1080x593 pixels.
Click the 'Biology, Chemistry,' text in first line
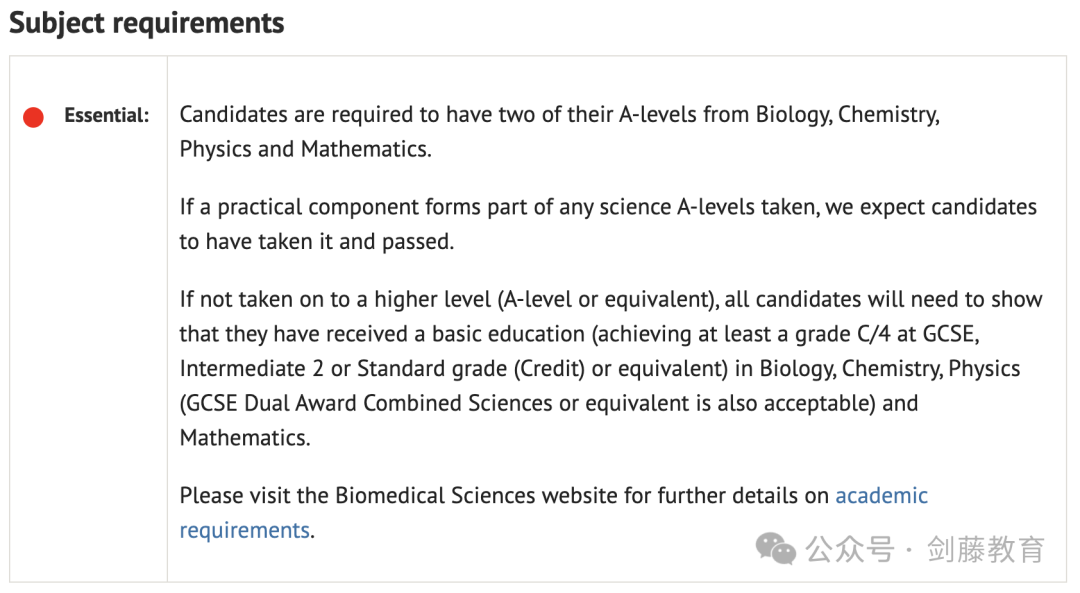tap(848, 114)
